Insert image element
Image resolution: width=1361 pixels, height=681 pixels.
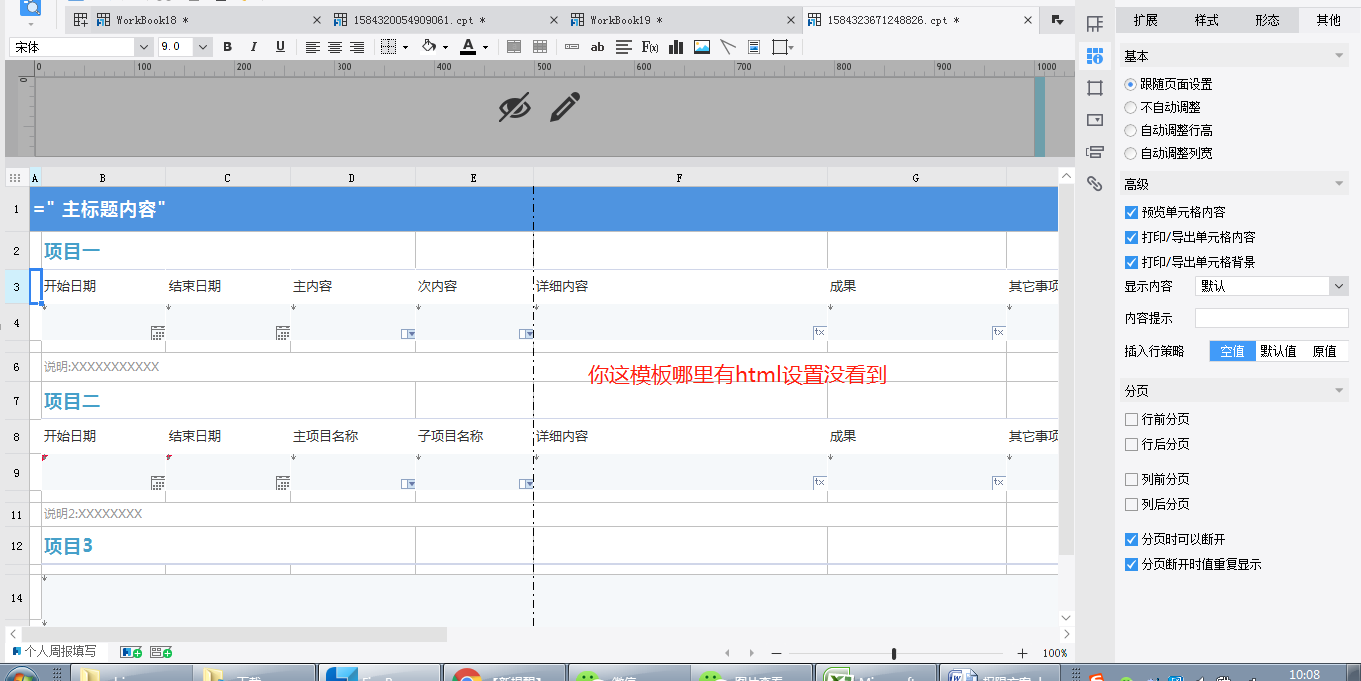[702, 47]
